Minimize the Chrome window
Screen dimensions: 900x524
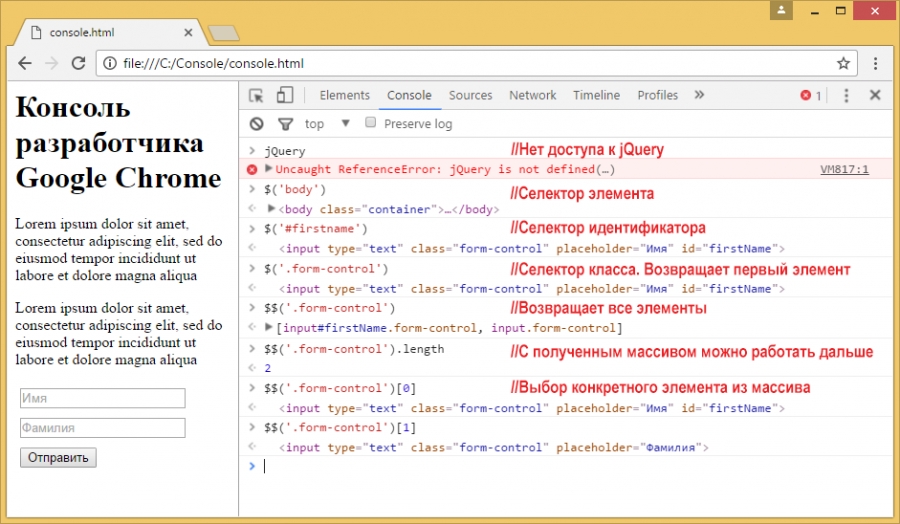tap(814, 11)
